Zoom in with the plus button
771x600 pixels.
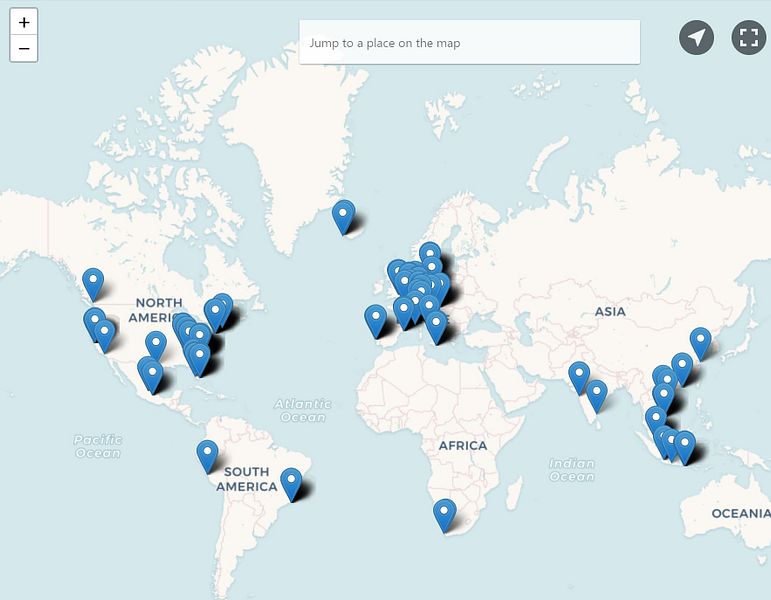pyautogui.click(x=24, y=22)
